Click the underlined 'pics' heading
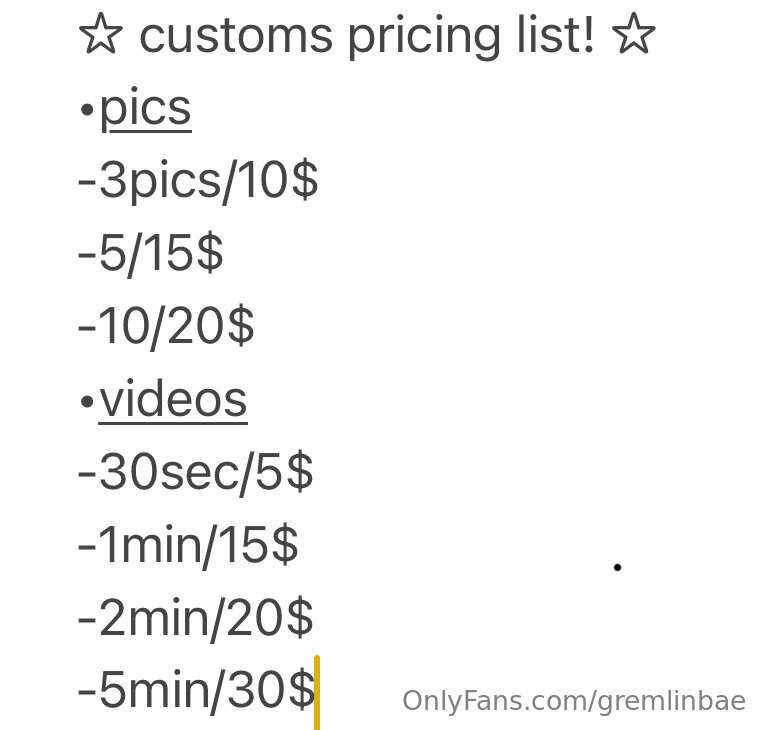This screenshot has height=730, width=759. (x=146, y=109)
